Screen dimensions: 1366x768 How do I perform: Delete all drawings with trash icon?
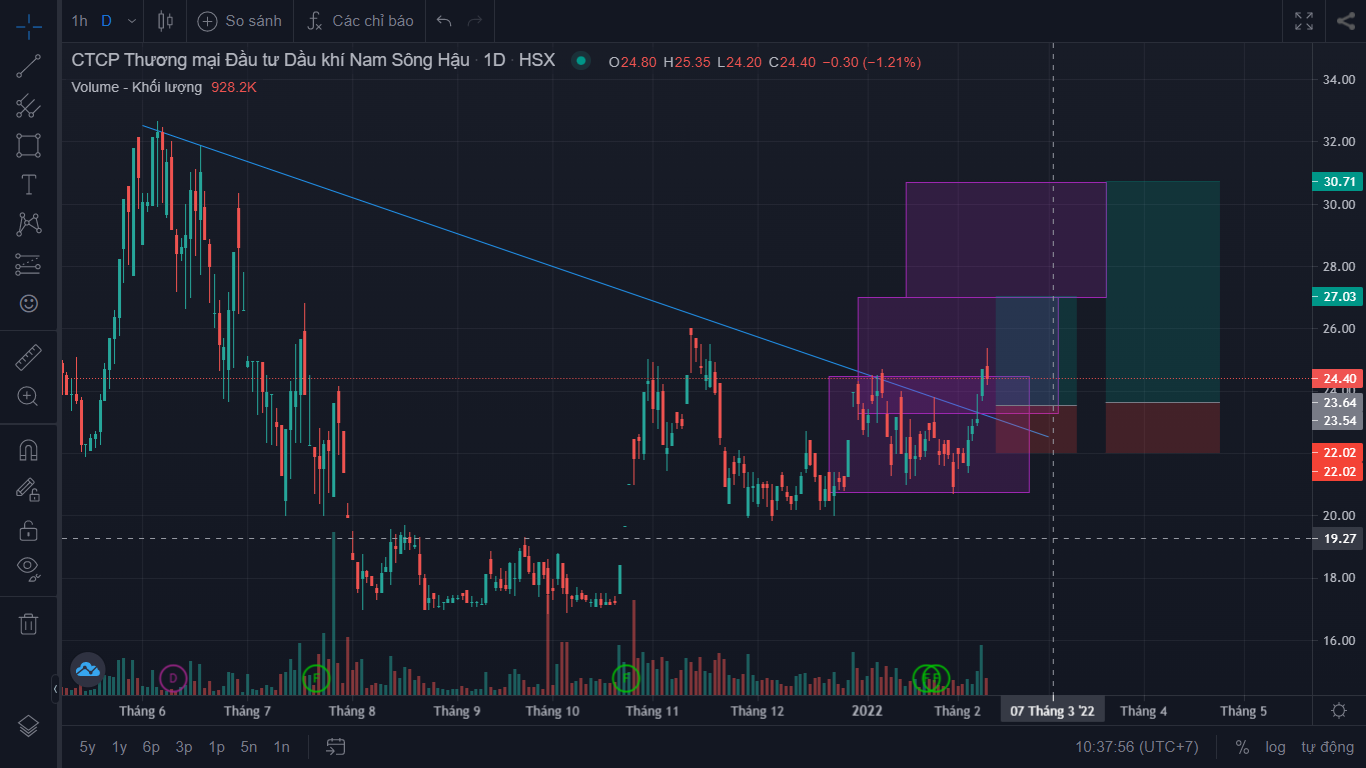click(29, 624)
